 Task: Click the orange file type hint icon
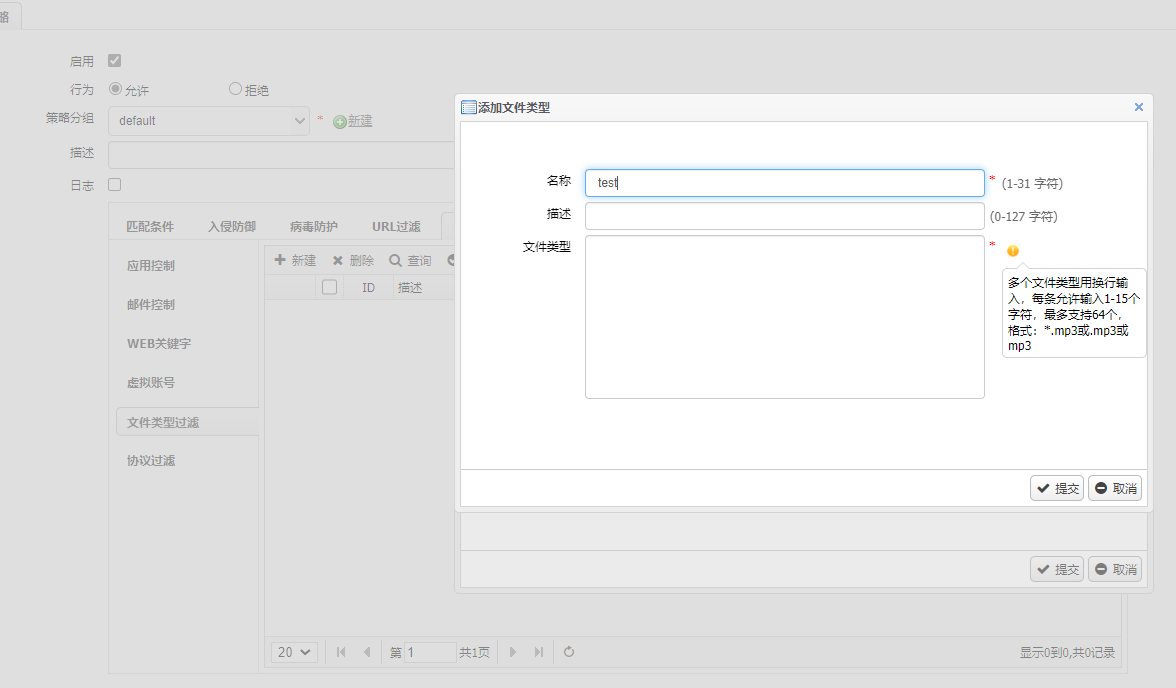pyautogui.click(x=1012, y=251)
